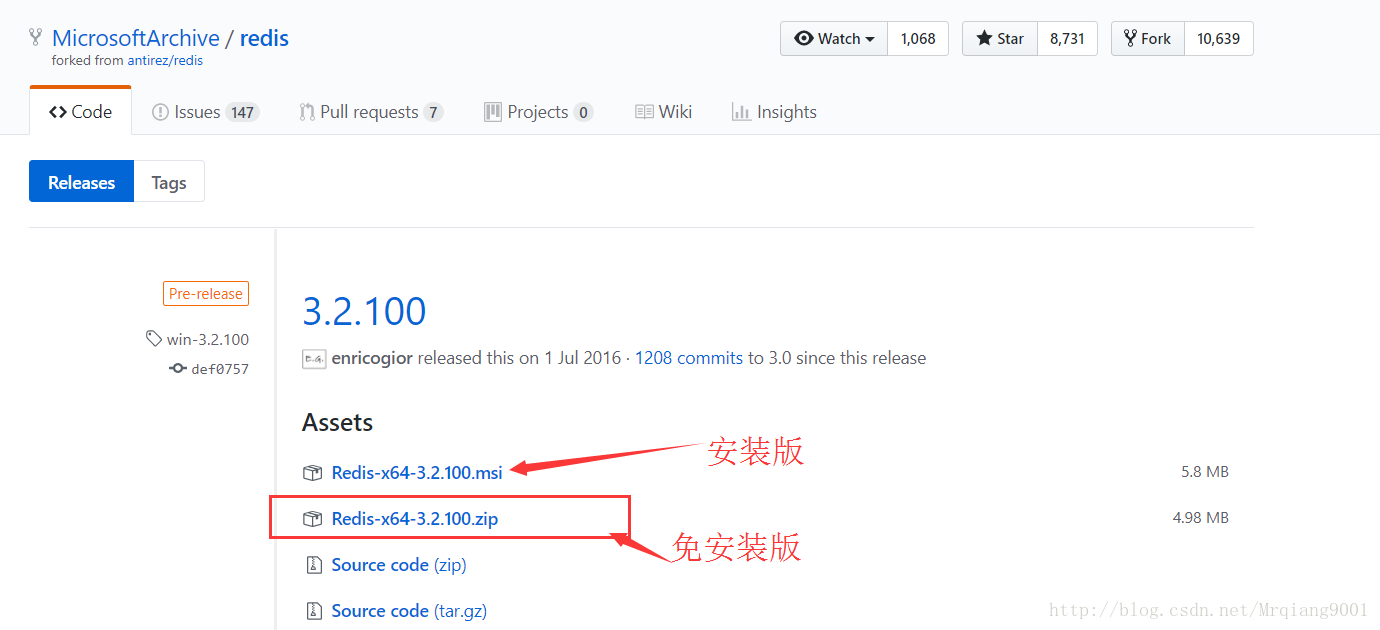Viewport: 1380px width, 630px height.
Task: Click the package icon beside Redis-x64-3.2.100.zip
Action: (x=313, y=519)
